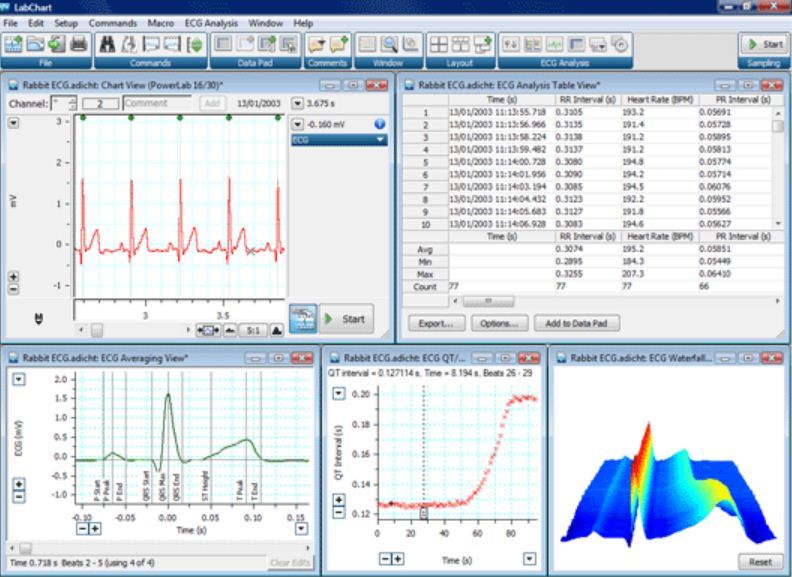The image size is (792, 577).
Task: Click the Save document icon in File toolbar
Action: coord(57,44)
